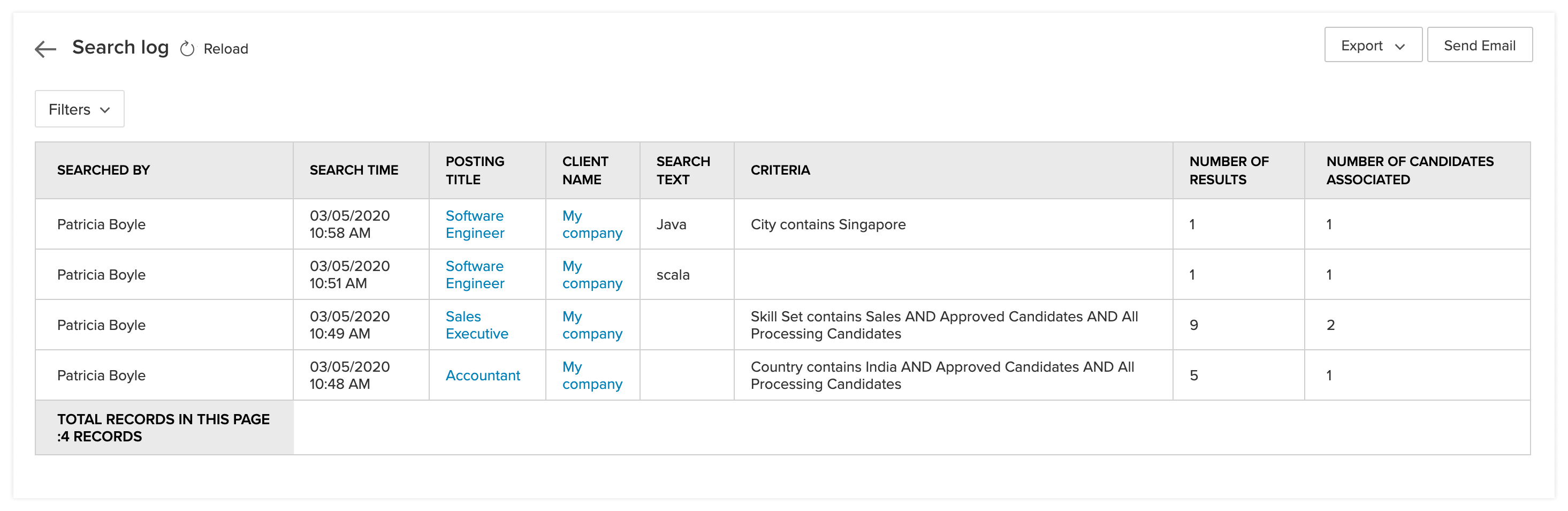Click the back arrow icon

coord(45,49)
